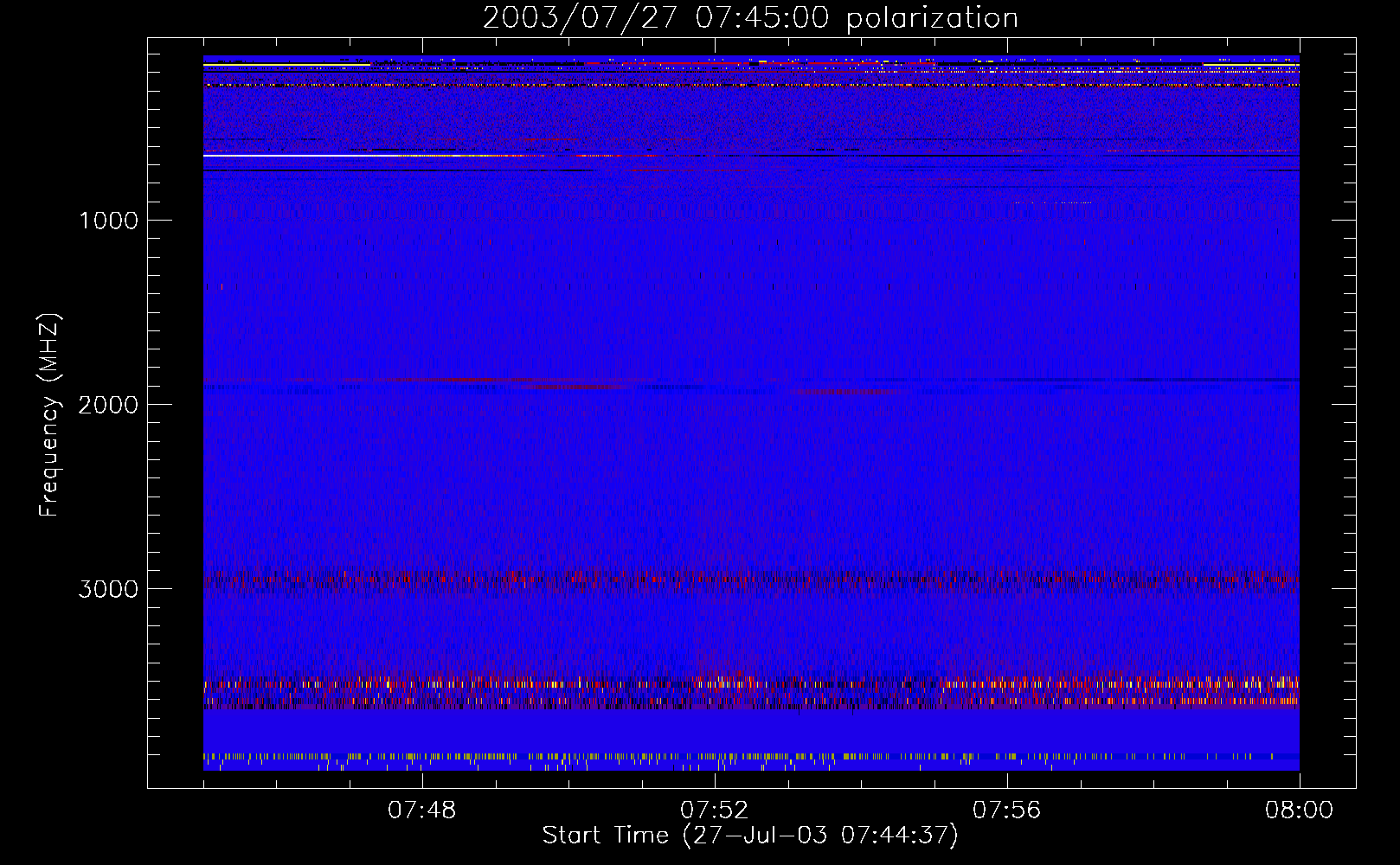Viewport: 1400px width, 865px height.
Task: Click the 1000 MHz frequency tick label
Action: [108, 221]
